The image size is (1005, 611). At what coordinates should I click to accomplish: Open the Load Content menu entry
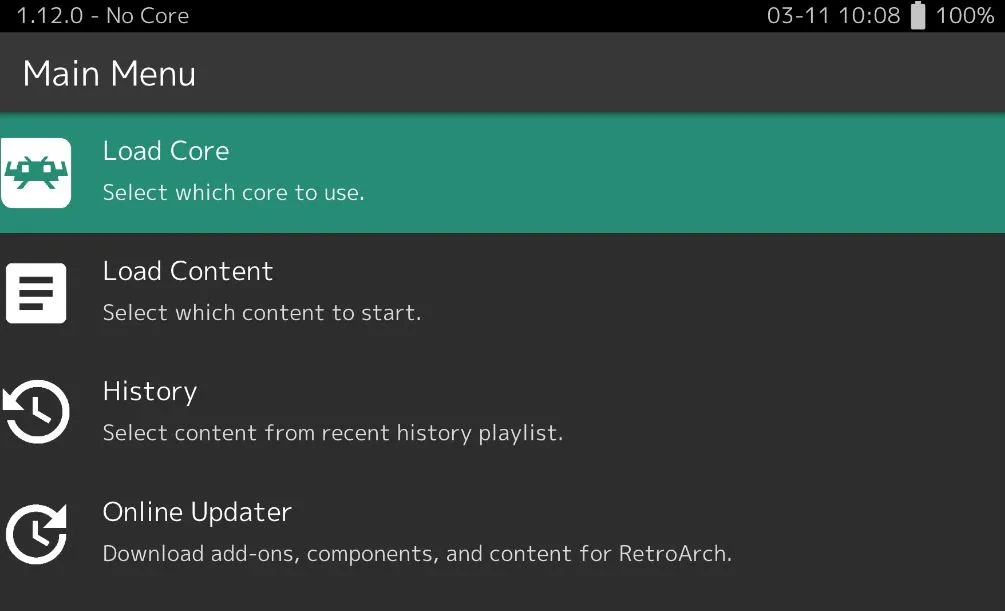(188, 271)
